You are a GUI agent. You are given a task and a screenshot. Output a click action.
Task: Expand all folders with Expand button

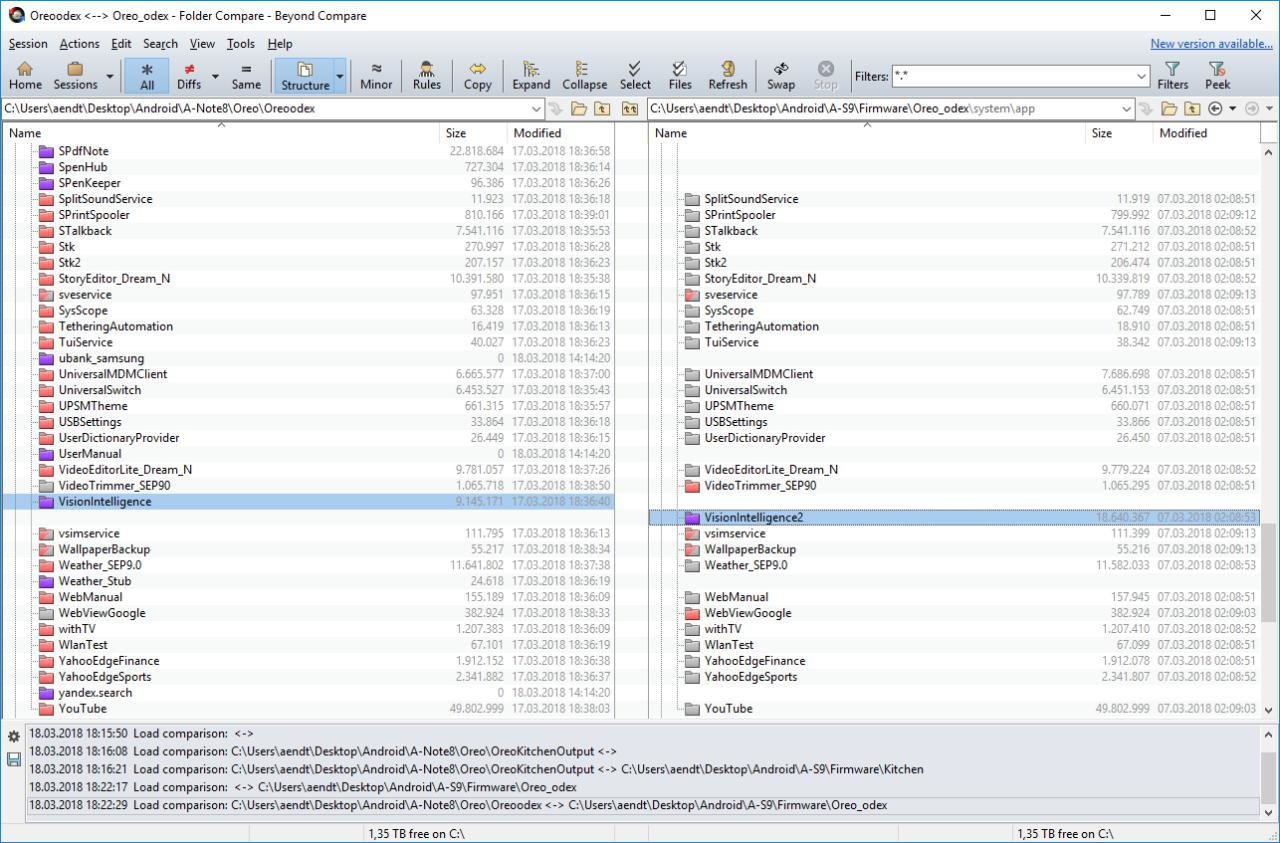coord(531,76)
